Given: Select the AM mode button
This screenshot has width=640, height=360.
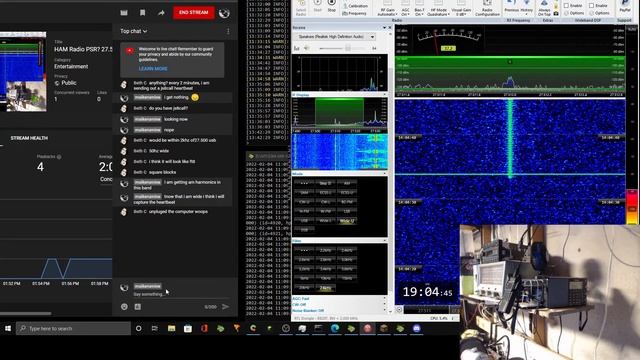Looking at the screenshot, I should [347, 183].
